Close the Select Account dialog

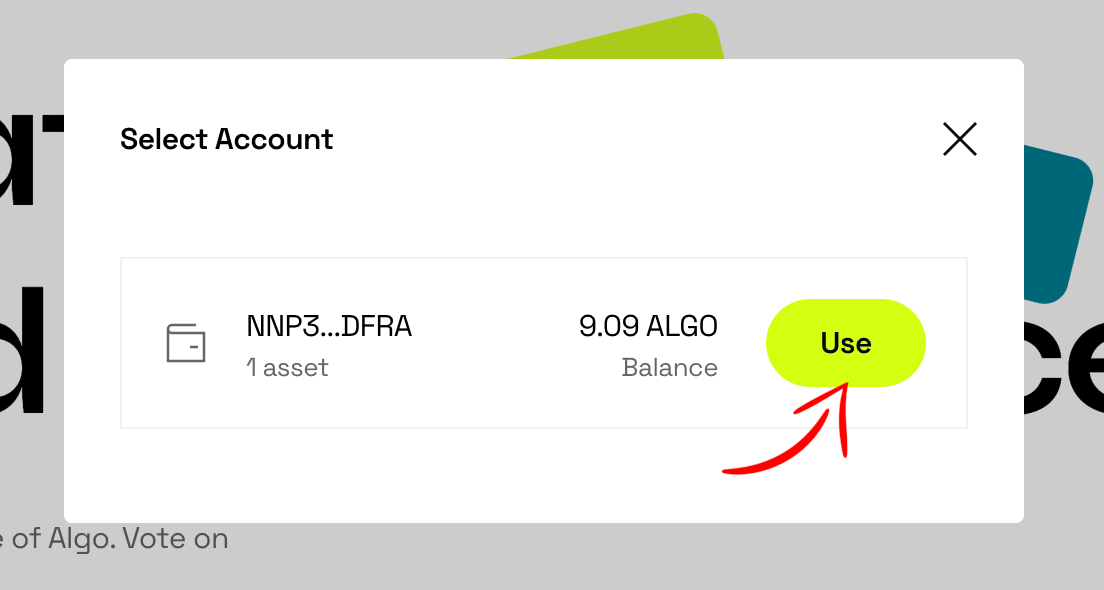[959, 139]
